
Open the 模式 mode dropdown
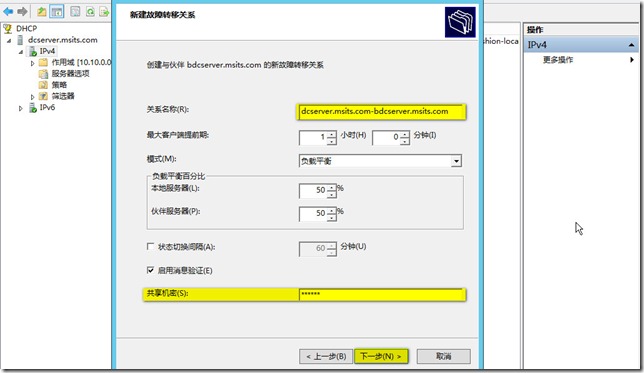click(x=456, y=161)
